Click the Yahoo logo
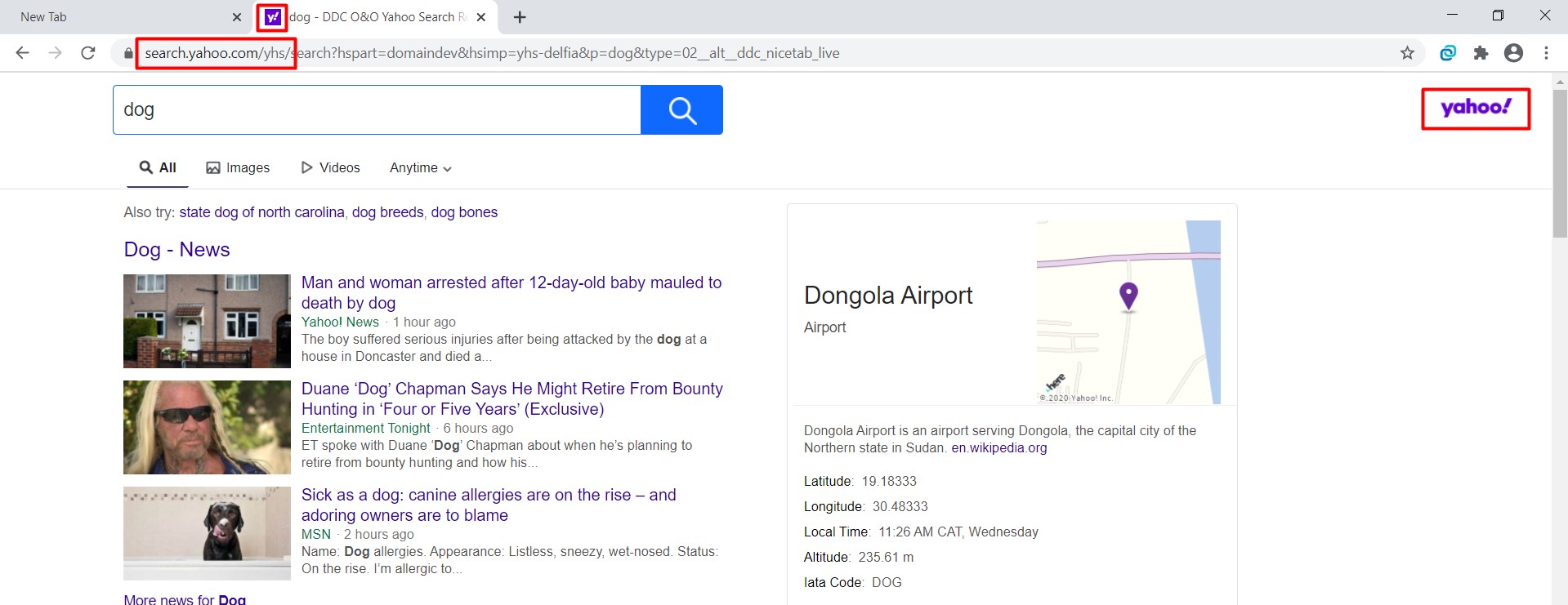This screenshot has width=1568, height=605. [x=1476, y=108]
